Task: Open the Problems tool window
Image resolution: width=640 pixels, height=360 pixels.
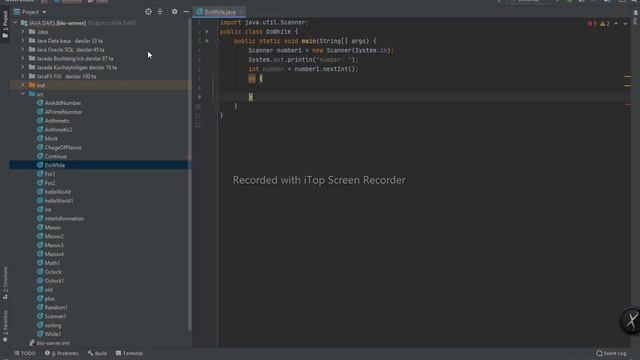Action: click(x=62, y=353)
